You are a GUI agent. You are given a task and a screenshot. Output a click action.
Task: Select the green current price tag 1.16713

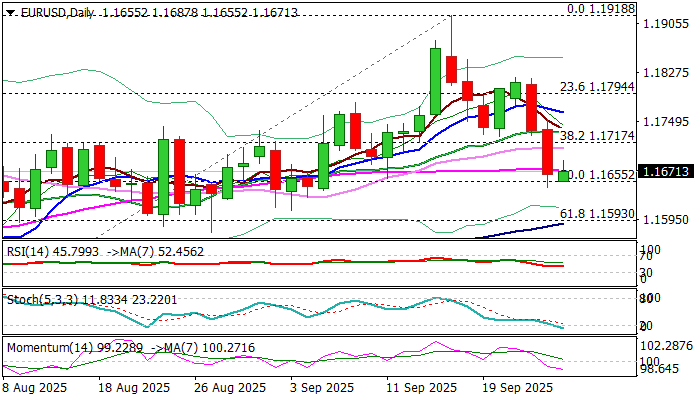[665, 172]
